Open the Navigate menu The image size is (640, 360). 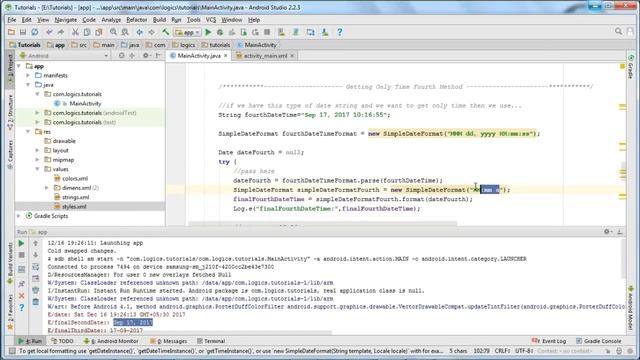65,20
